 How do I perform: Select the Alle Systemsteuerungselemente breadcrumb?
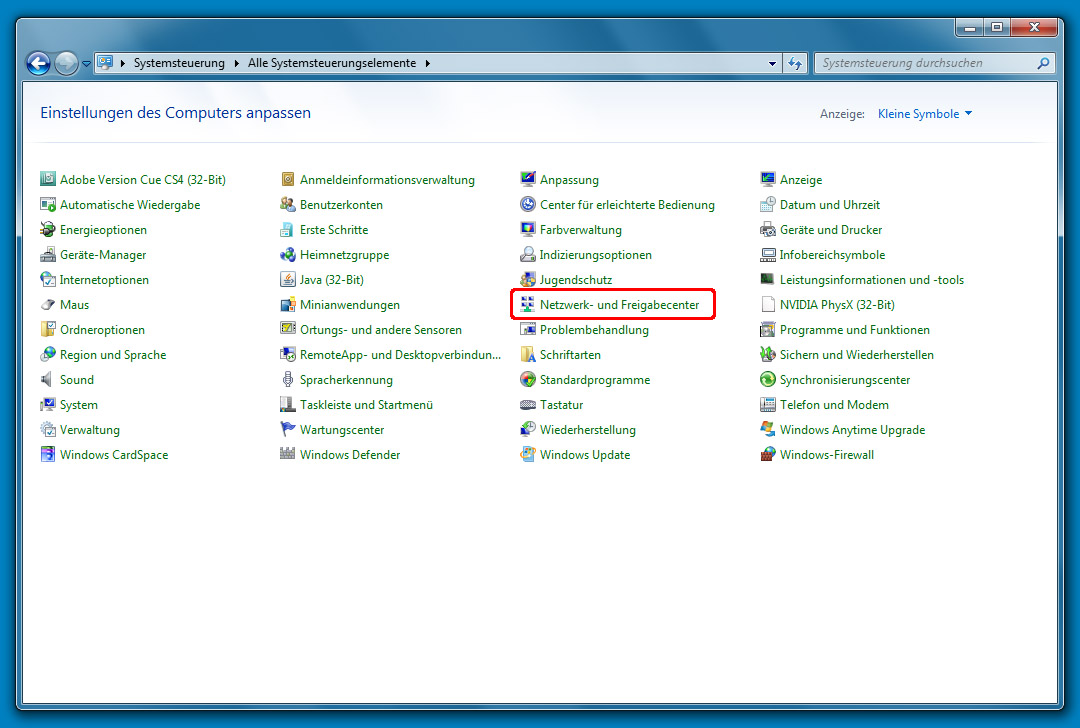[x=332, y=63]
